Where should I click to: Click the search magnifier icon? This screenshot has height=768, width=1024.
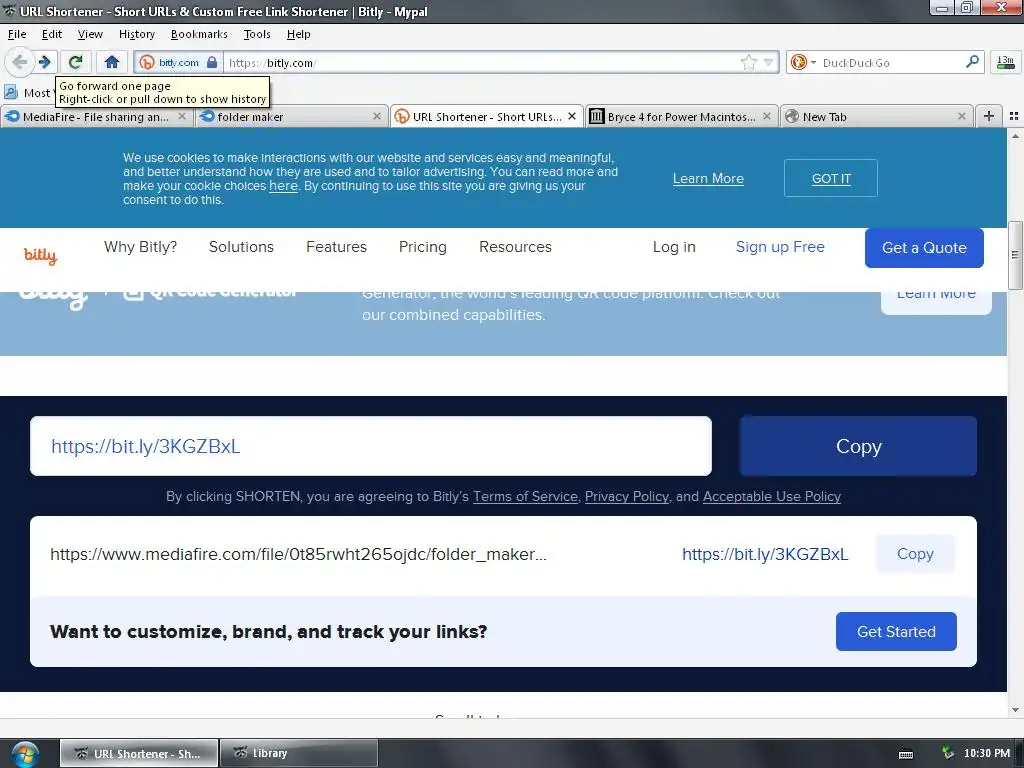[x=972, y=62]
